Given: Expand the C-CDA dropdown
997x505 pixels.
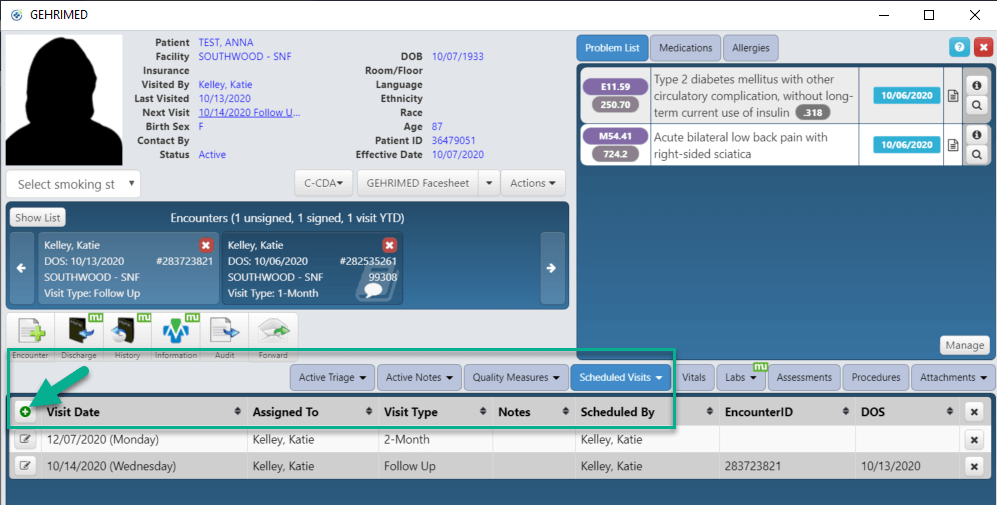Looking at the screenshot, I should pos(324,183).
